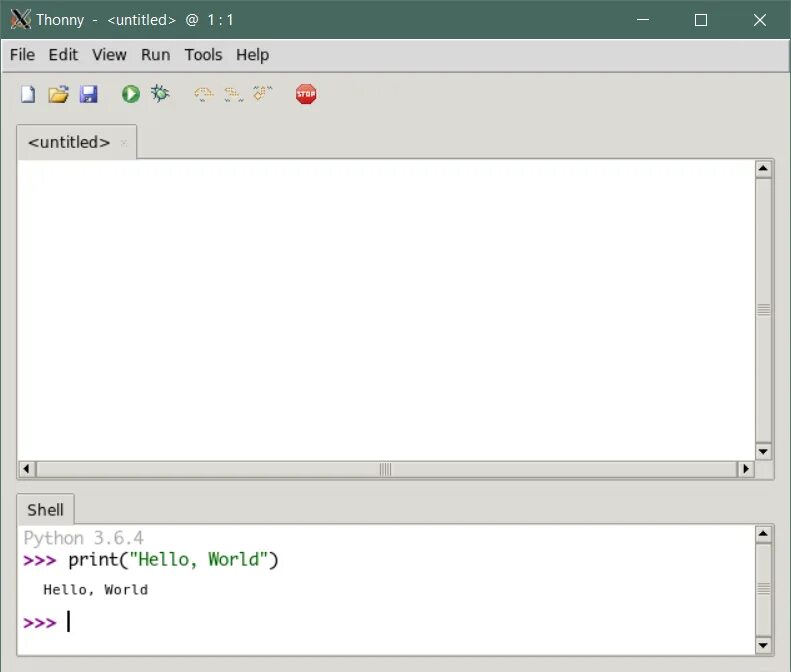Image resolution: width=791 pixels, height=672 pixels.
Task: Click the editor horizontal scrollbar thumb
Action: (x=386, y=469)
